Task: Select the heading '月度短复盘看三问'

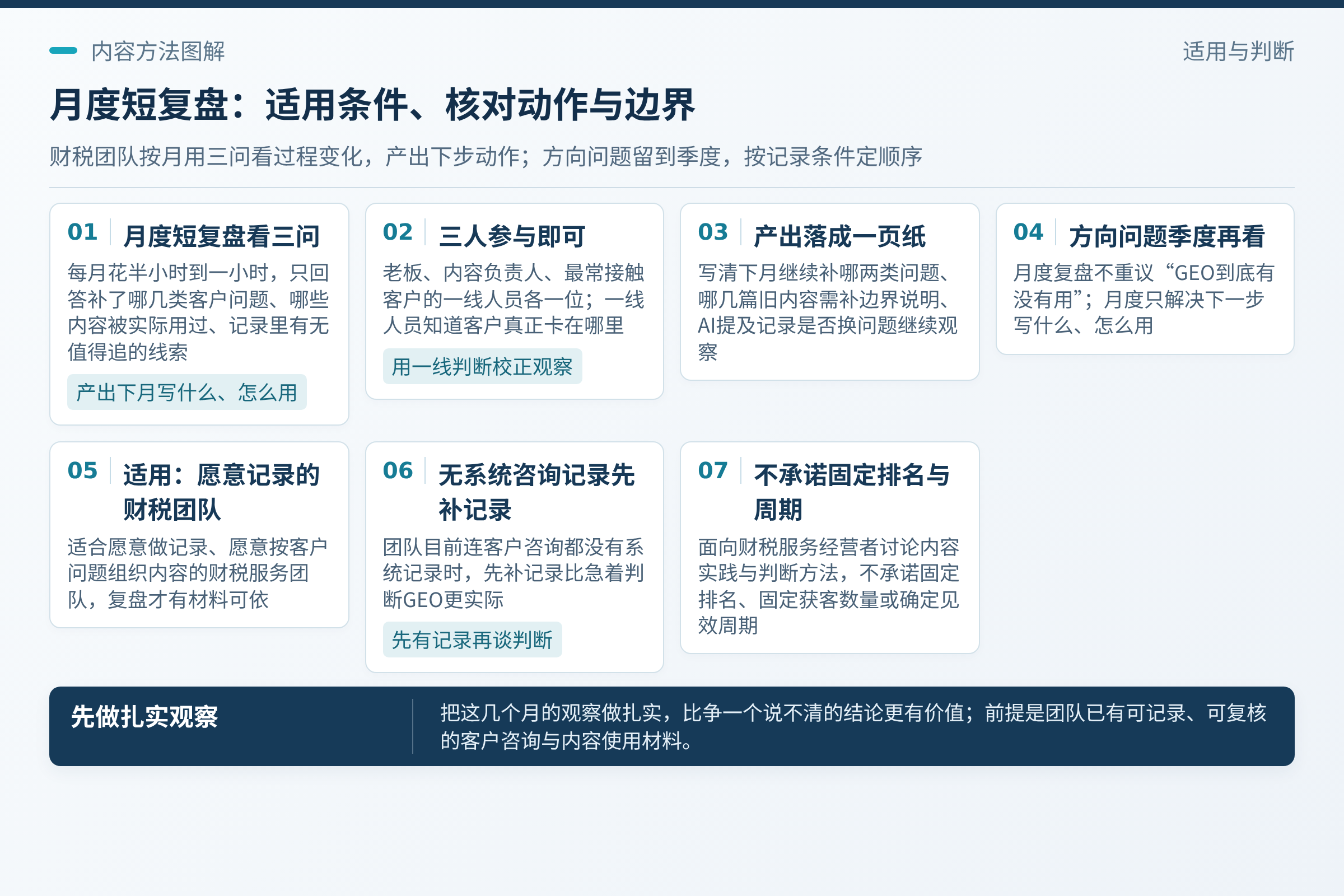Action: coord(222,236)
